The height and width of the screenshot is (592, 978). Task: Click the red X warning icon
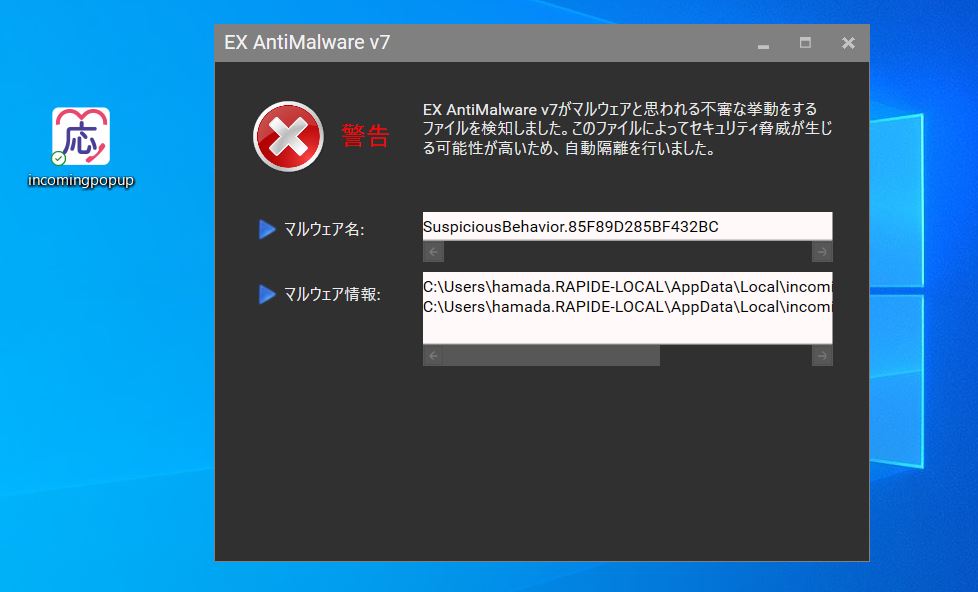[x=288, y=136]
